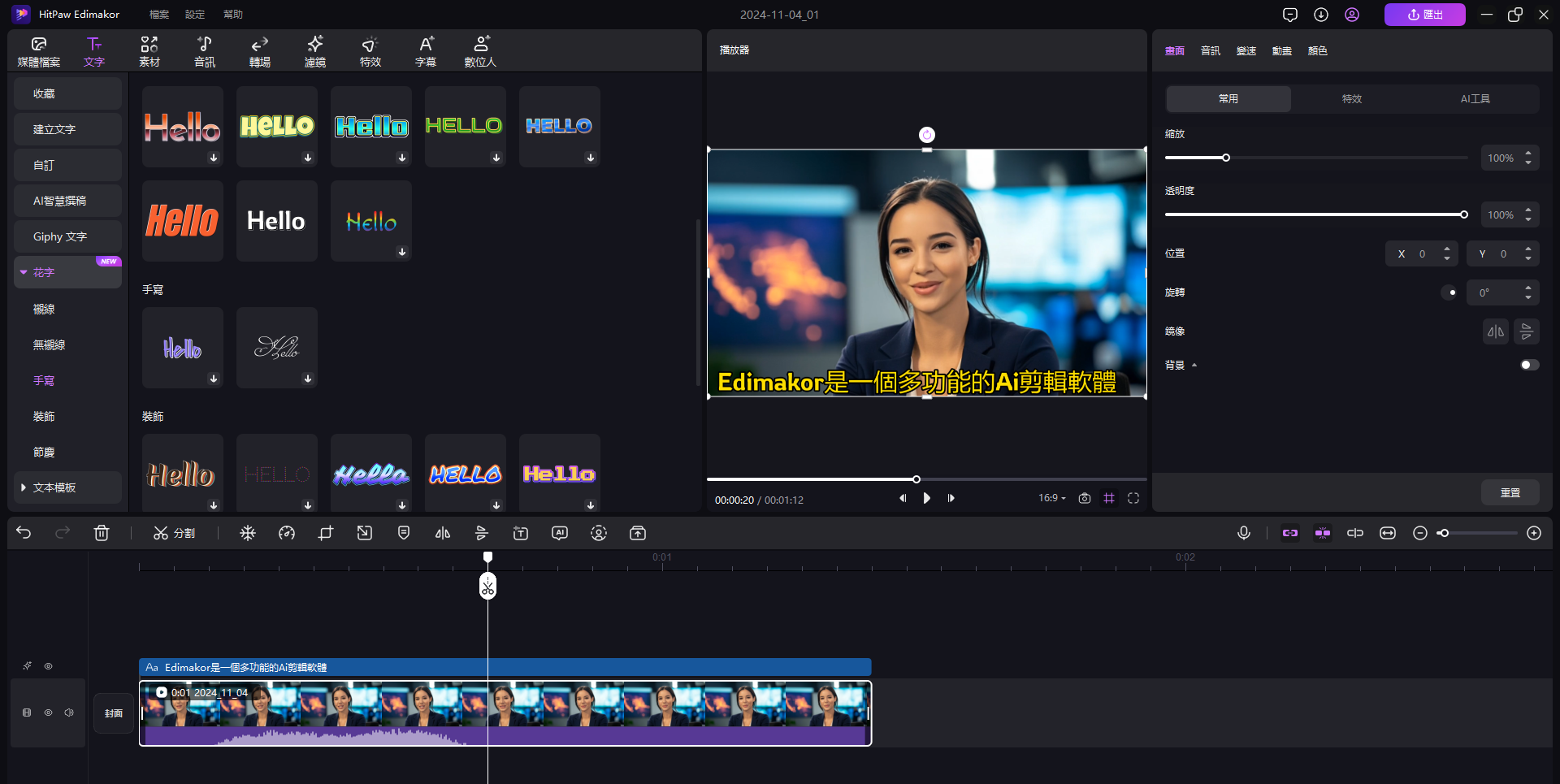Toggle the link clips icon in timeline toolbar

point(1290,533)
